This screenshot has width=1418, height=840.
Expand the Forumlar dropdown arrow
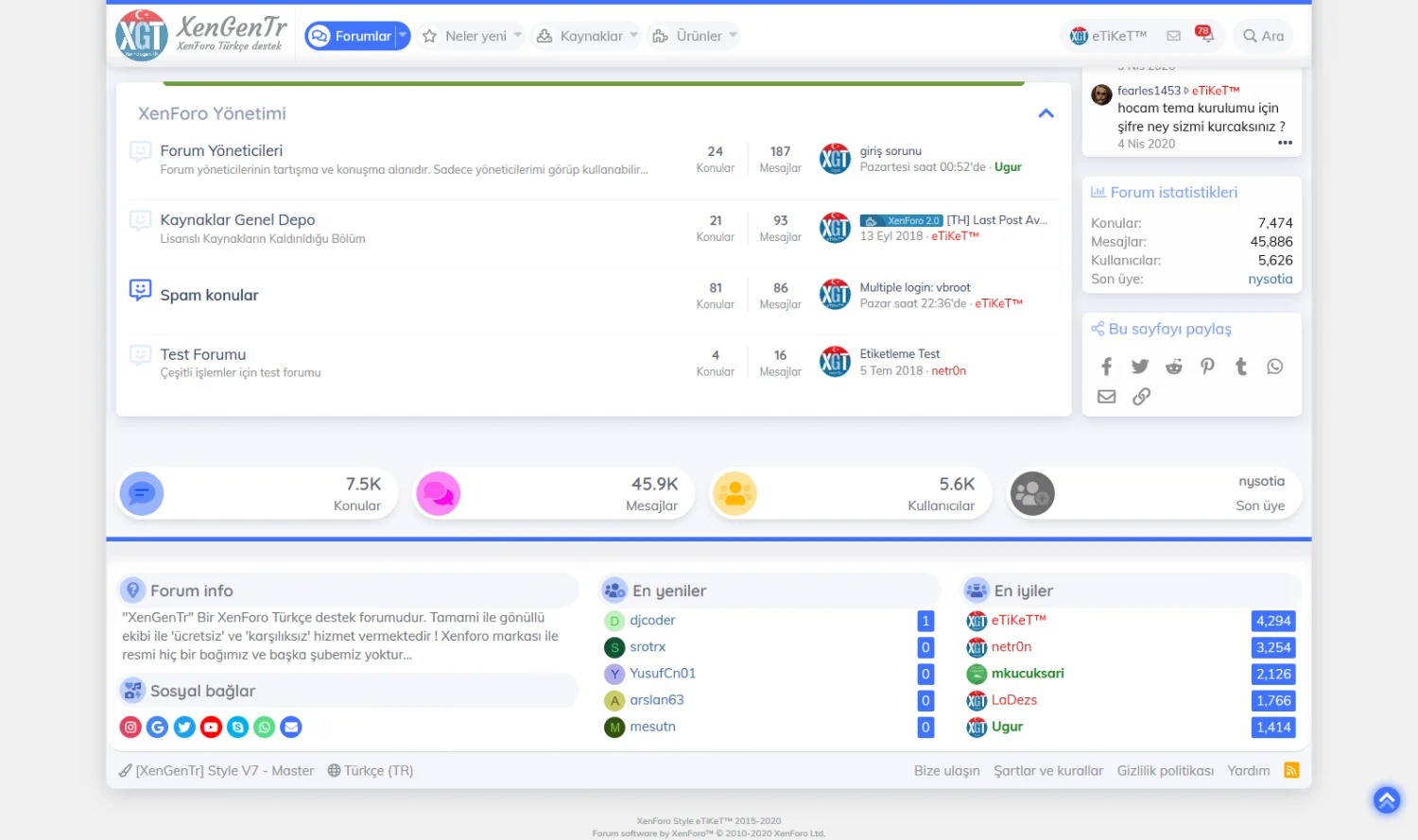pyautogui.click(x=403, y=36)
